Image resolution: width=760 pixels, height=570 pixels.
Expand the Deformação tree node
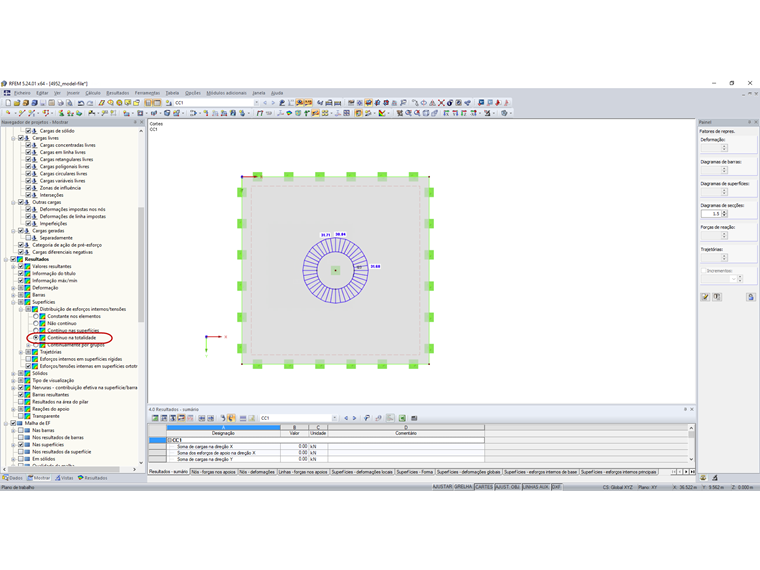[14, 288]
